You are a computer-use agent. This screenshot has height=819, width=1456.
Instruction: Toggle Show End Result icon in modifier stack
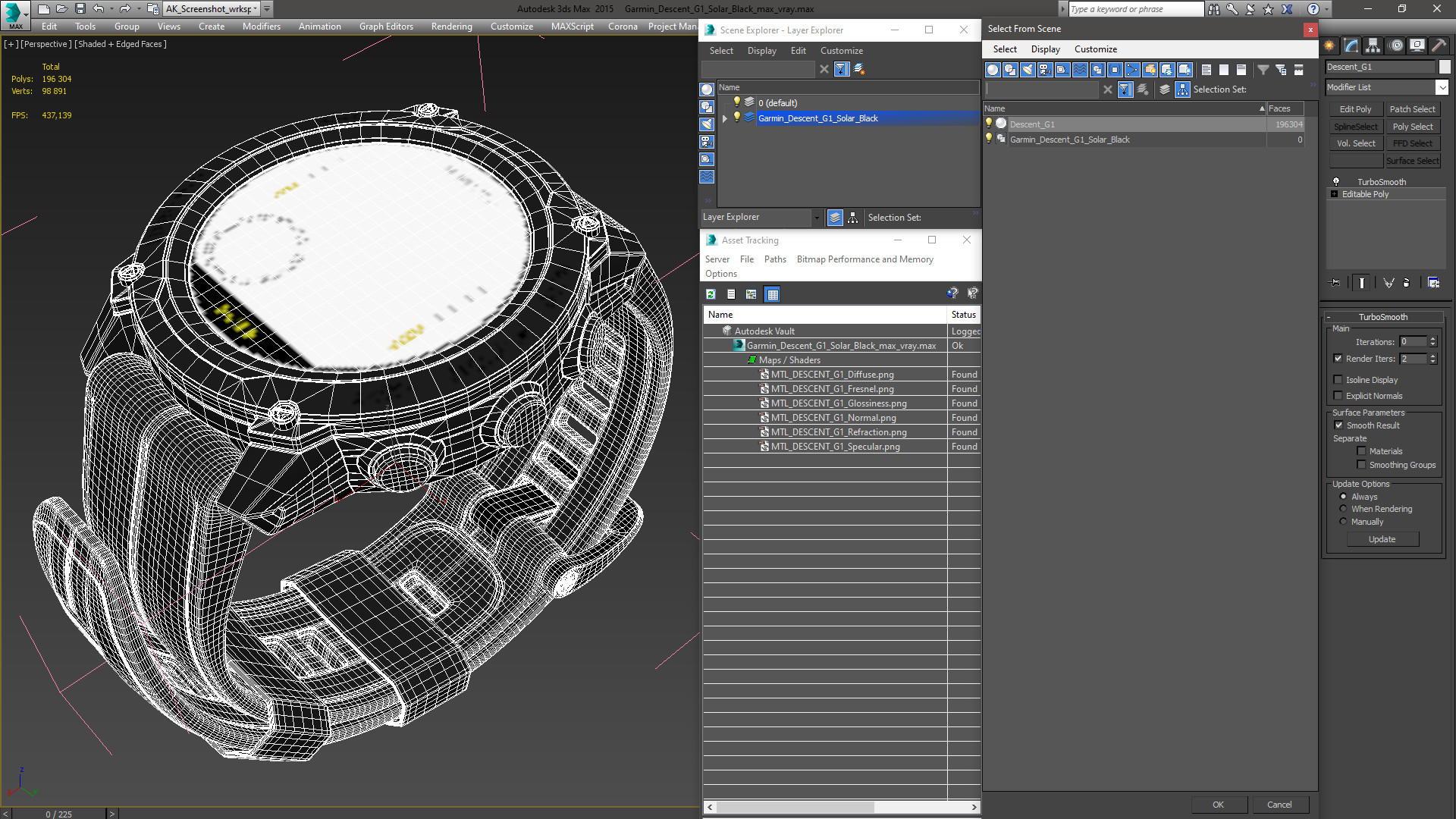[1362, 283]
